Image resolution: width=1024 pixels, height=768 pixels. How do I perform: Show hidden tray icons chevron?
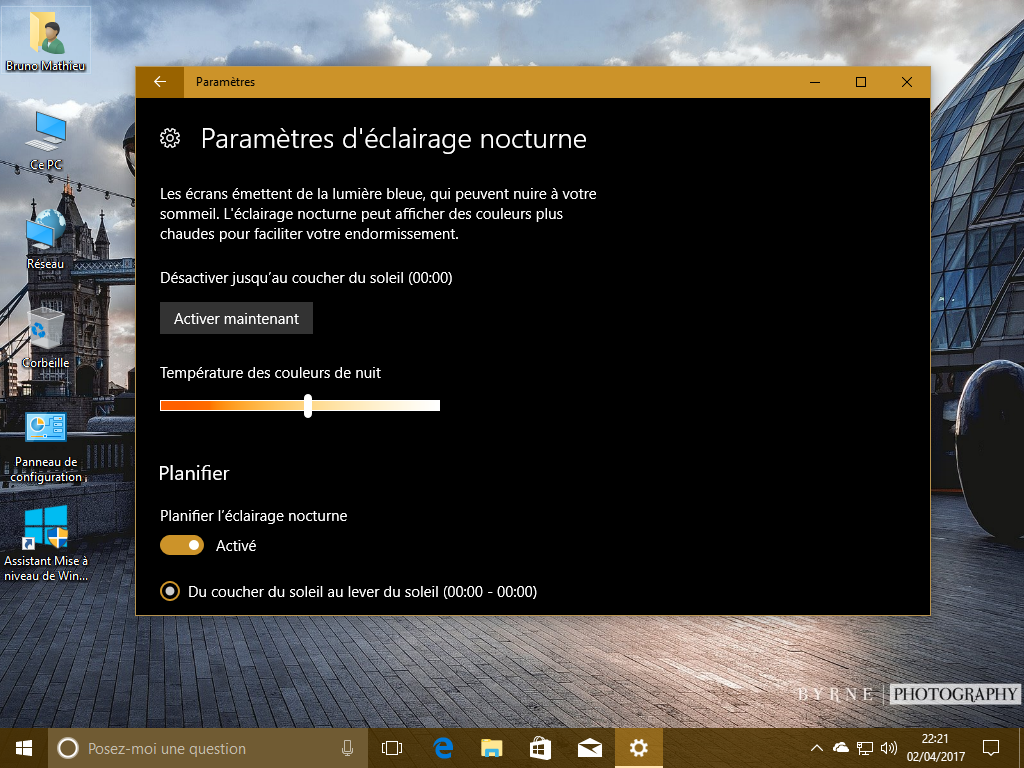click(x=816, y=748)
